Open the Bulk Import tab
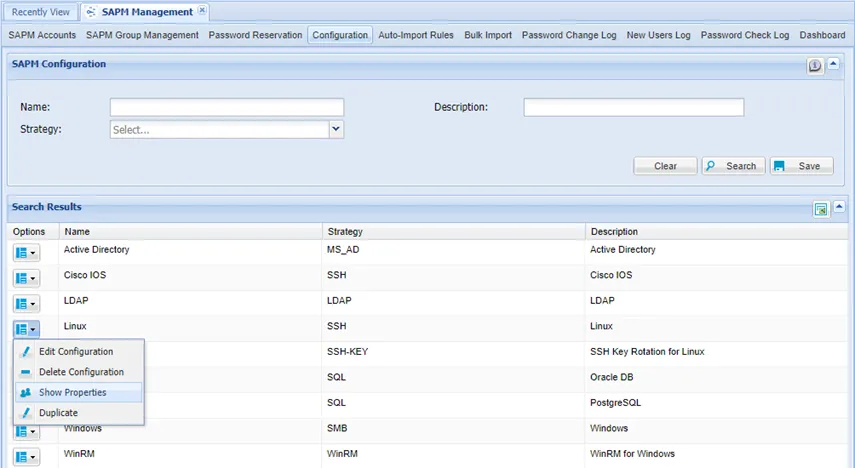Viewport: 855px width, 468px height. tap(488, 35)
